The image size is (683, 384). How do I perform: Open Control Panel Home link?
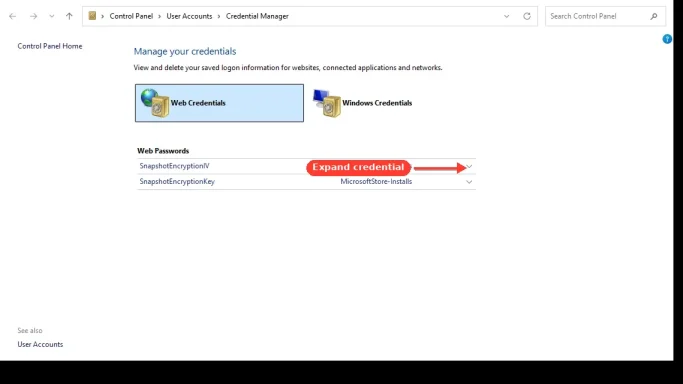pyautogui.click(x=50, y=46)
